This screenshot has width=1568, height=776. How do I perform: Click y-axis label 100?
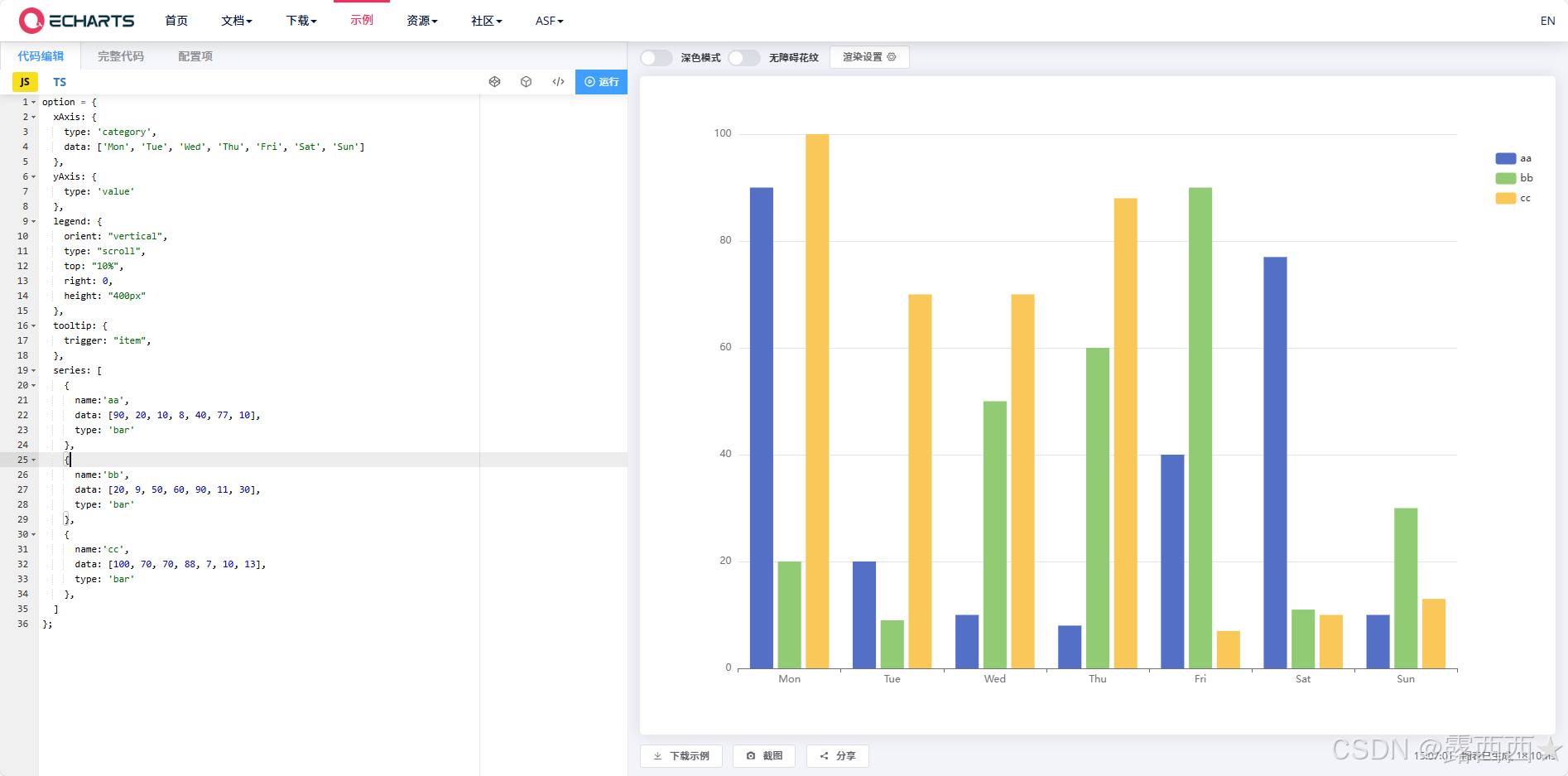pos(723,133)
